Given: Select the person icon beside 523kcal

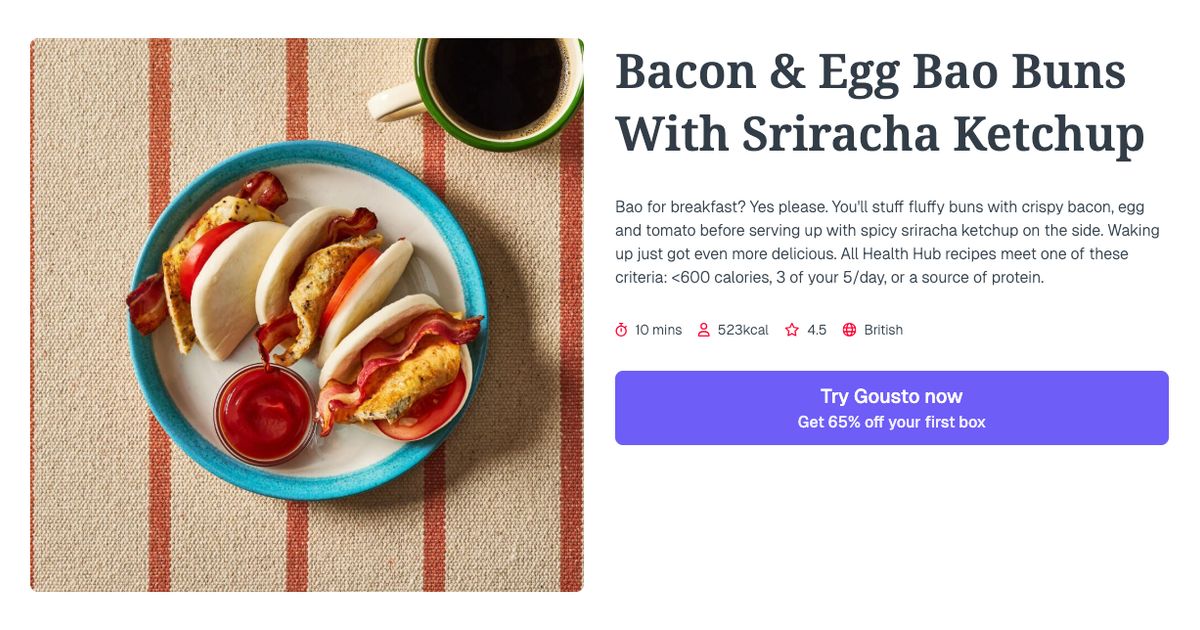Looking at the screenshot, I should pyautogui.click(x=704, y=329).
